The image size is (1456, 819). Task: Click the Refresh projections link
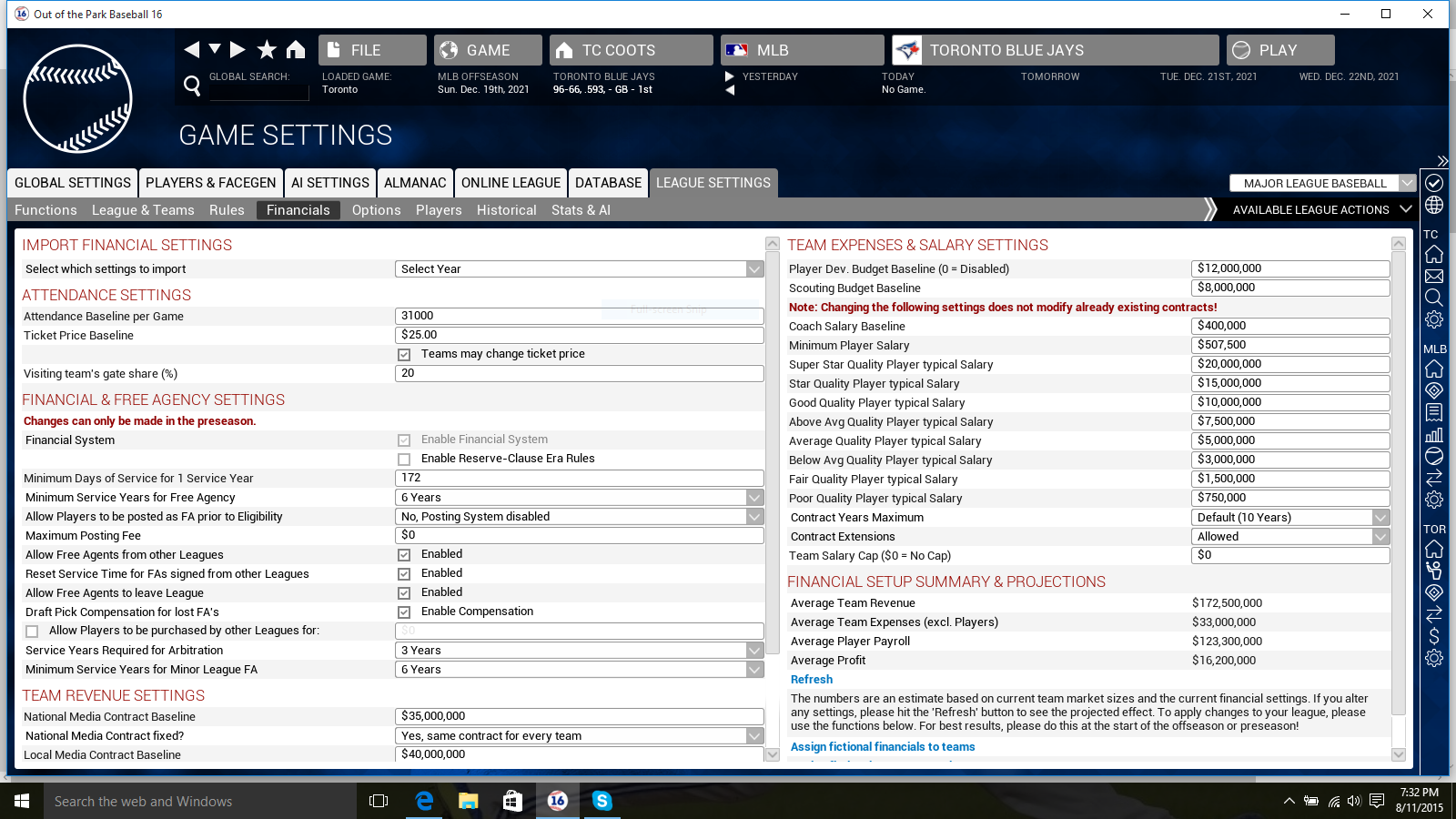pos(811,680)
